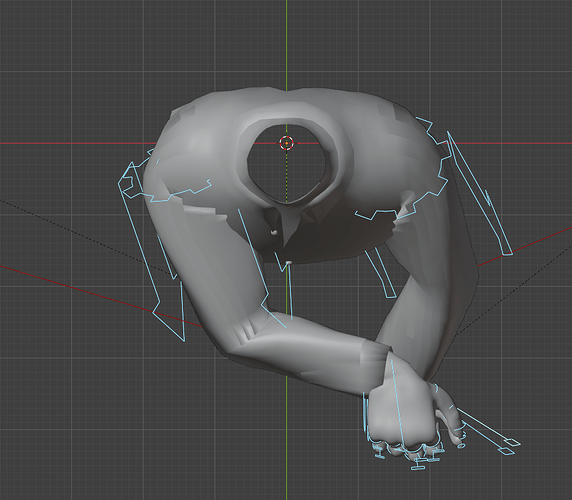Click the T-shaped finger controls under the knuckles
572x500 pixels.
point(410,455)
